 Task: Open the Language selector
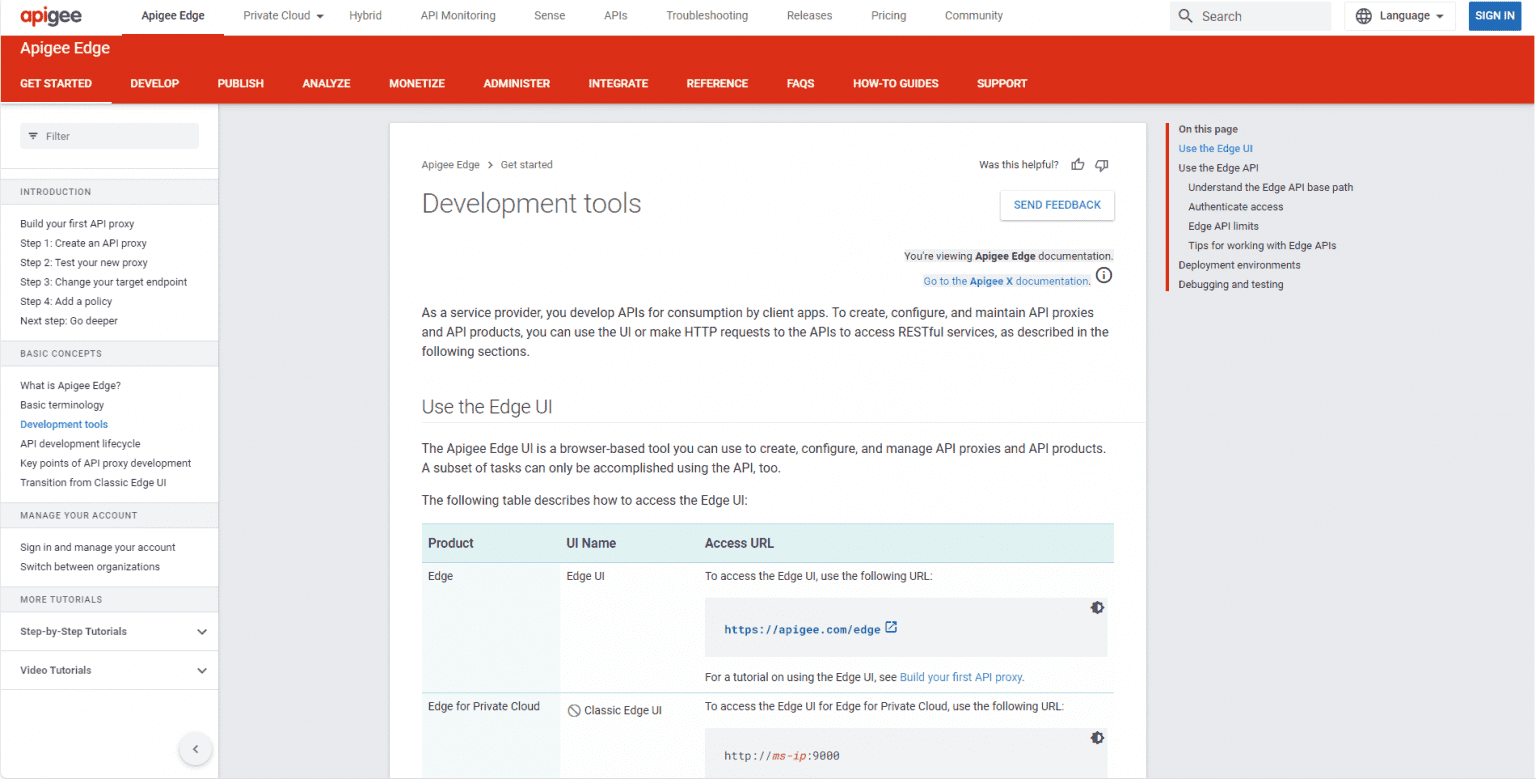[1399, 15]
